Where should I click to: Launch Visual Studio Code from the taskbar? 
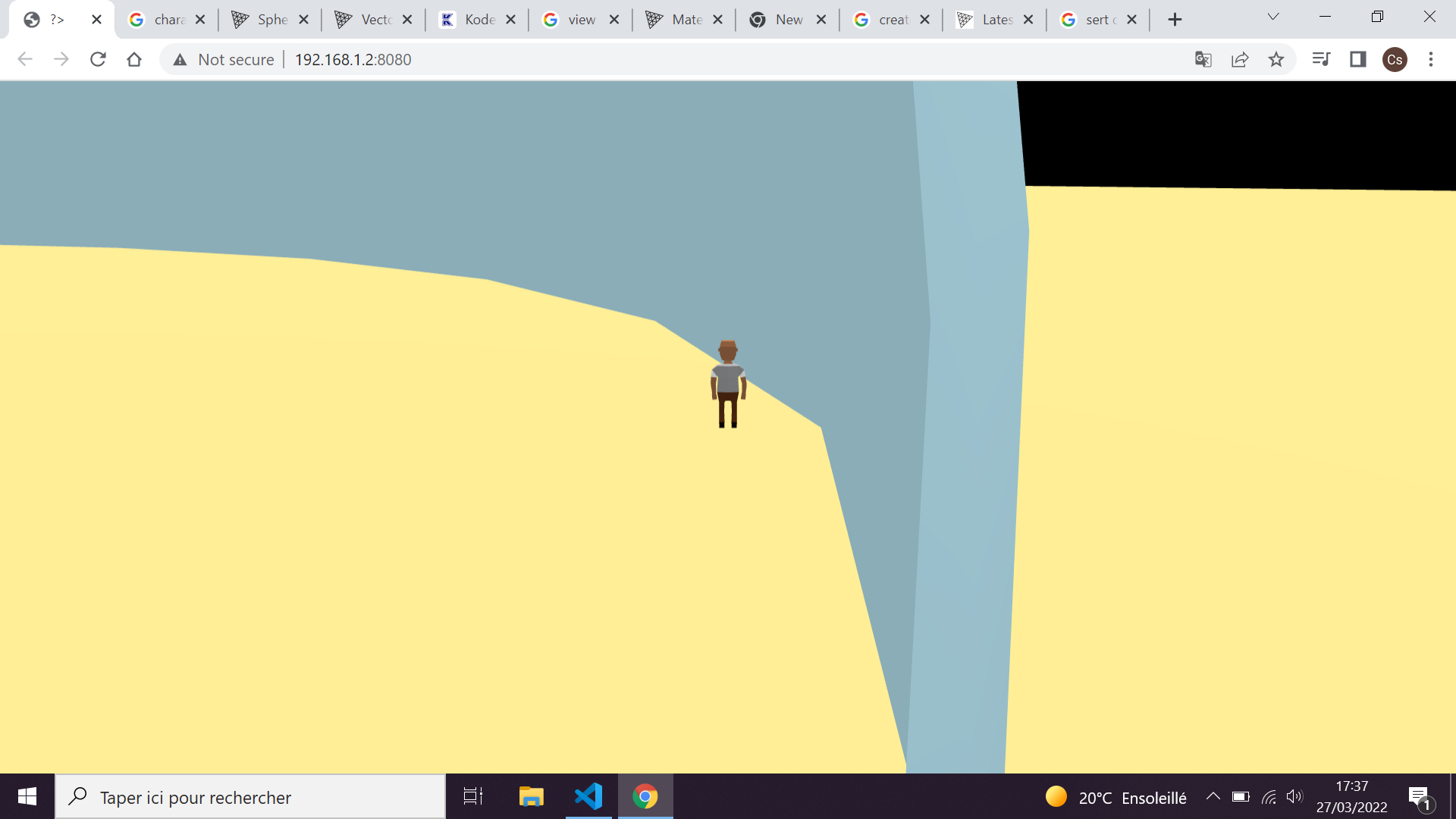(588, 796)
